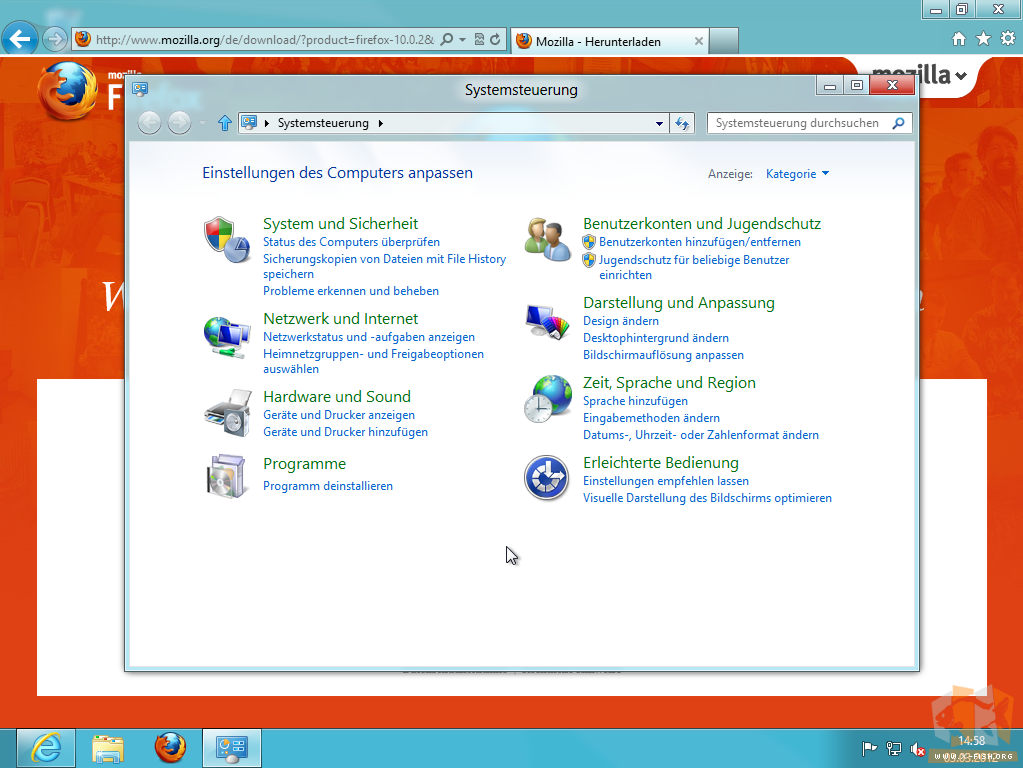Click Status des Computers überprüfen link
The height and width of the screenshot is (768, 1023).
click(351, 241)
